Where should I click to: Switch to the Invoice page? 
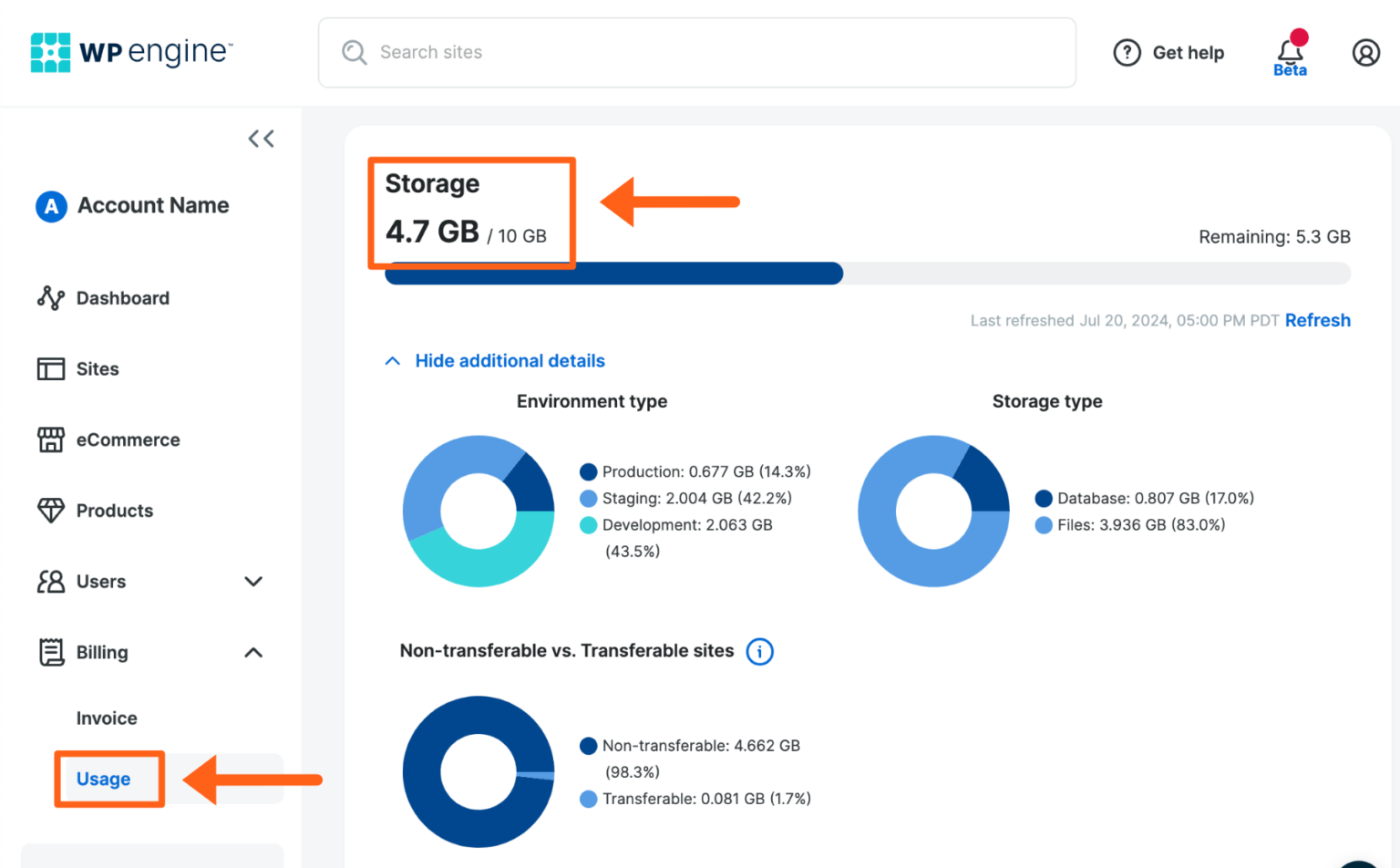click(x=107, y=718)
